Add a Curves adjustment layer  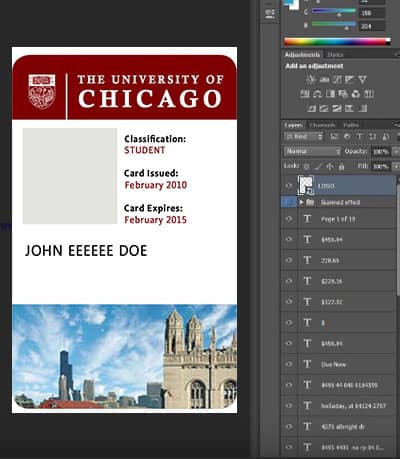[337, 80]
